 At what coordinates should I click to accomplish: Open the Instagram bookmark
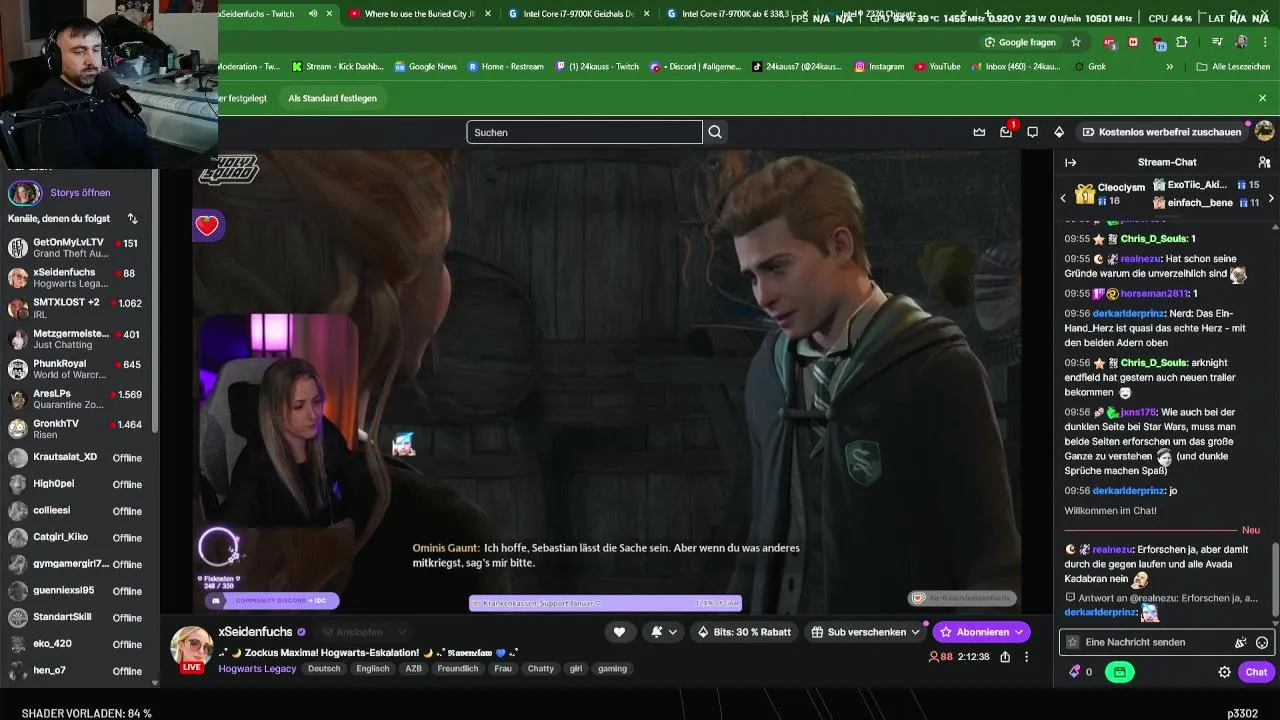coord(879,67)
